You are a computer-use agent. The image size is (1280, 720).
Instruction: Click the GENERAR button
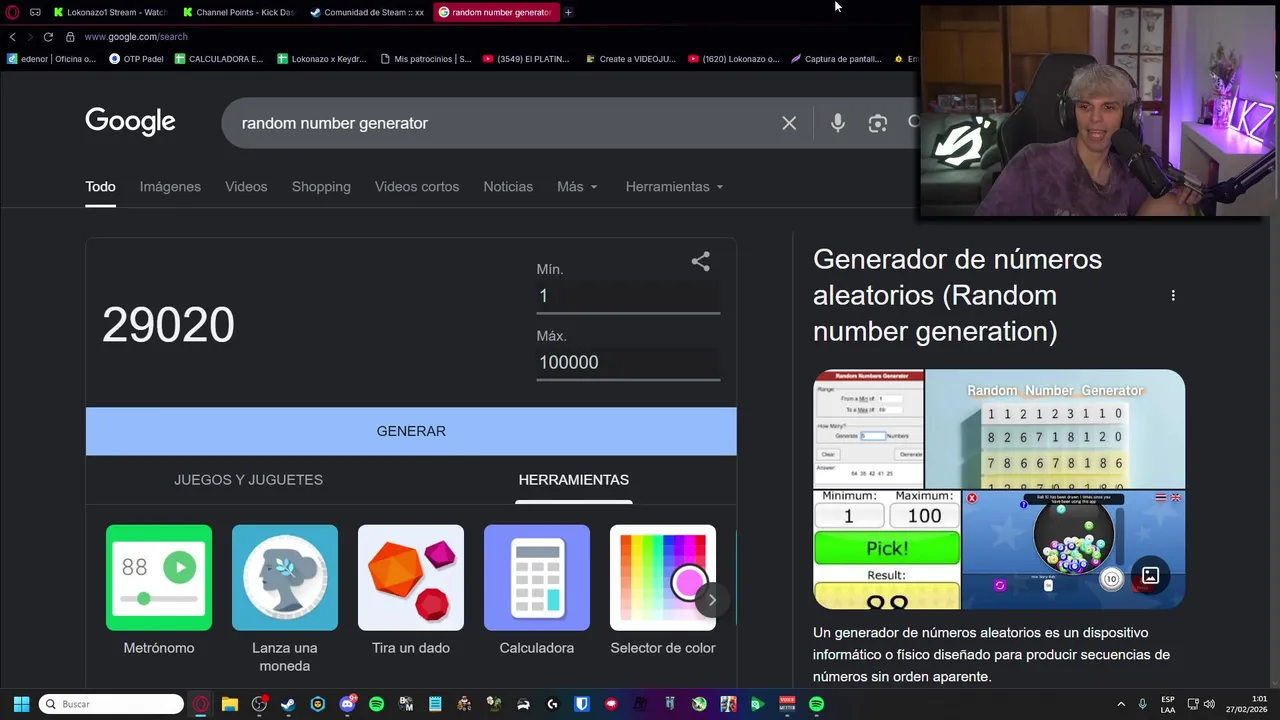(x=411, y=431)
